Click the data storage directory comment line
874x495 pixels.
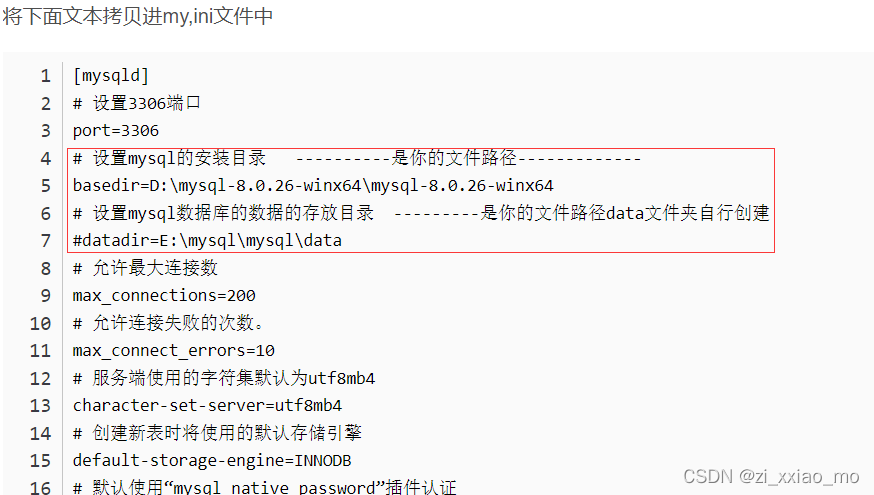421,213
